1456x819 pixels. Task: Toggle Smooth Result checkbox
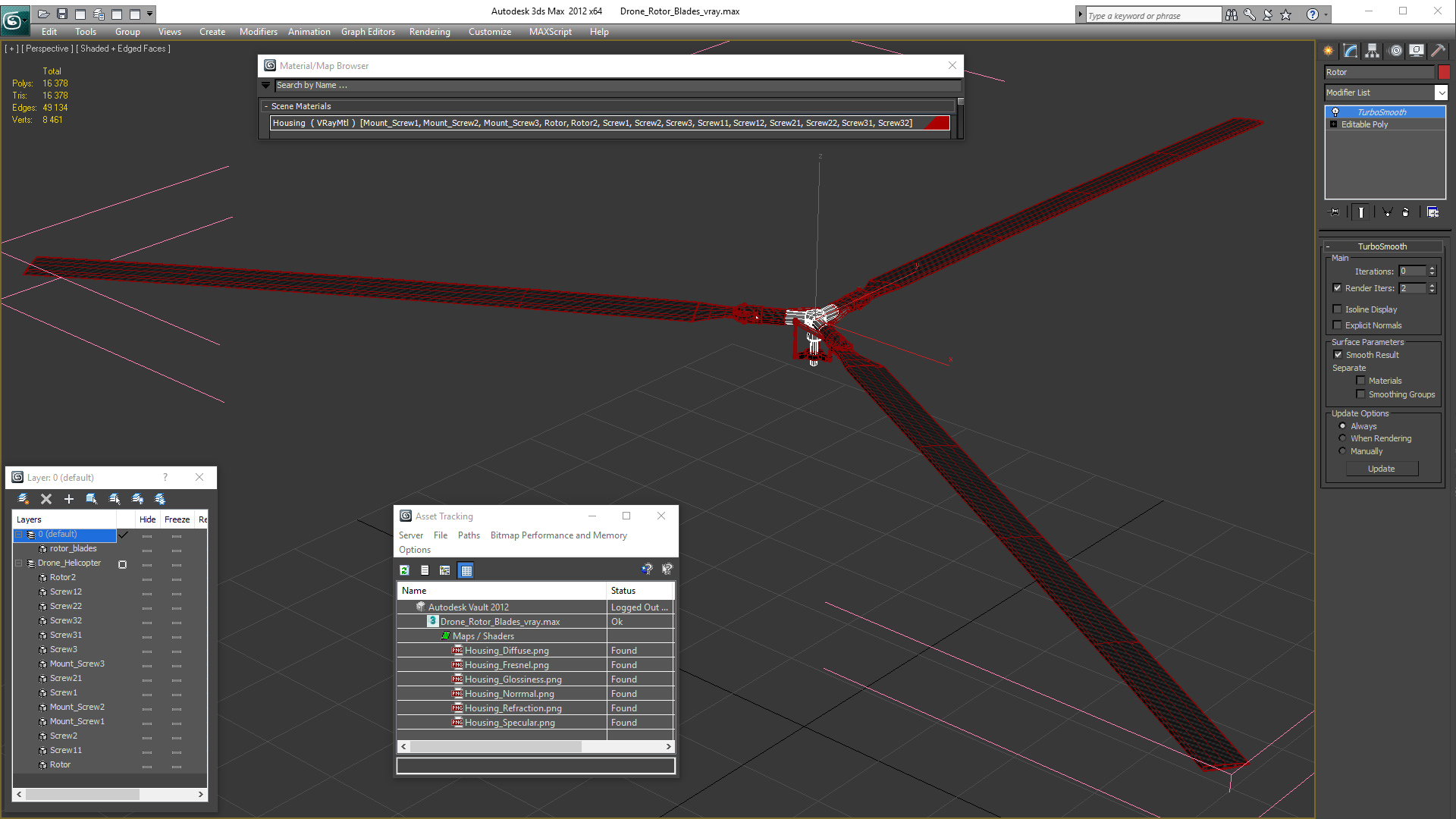point(1338,355)
